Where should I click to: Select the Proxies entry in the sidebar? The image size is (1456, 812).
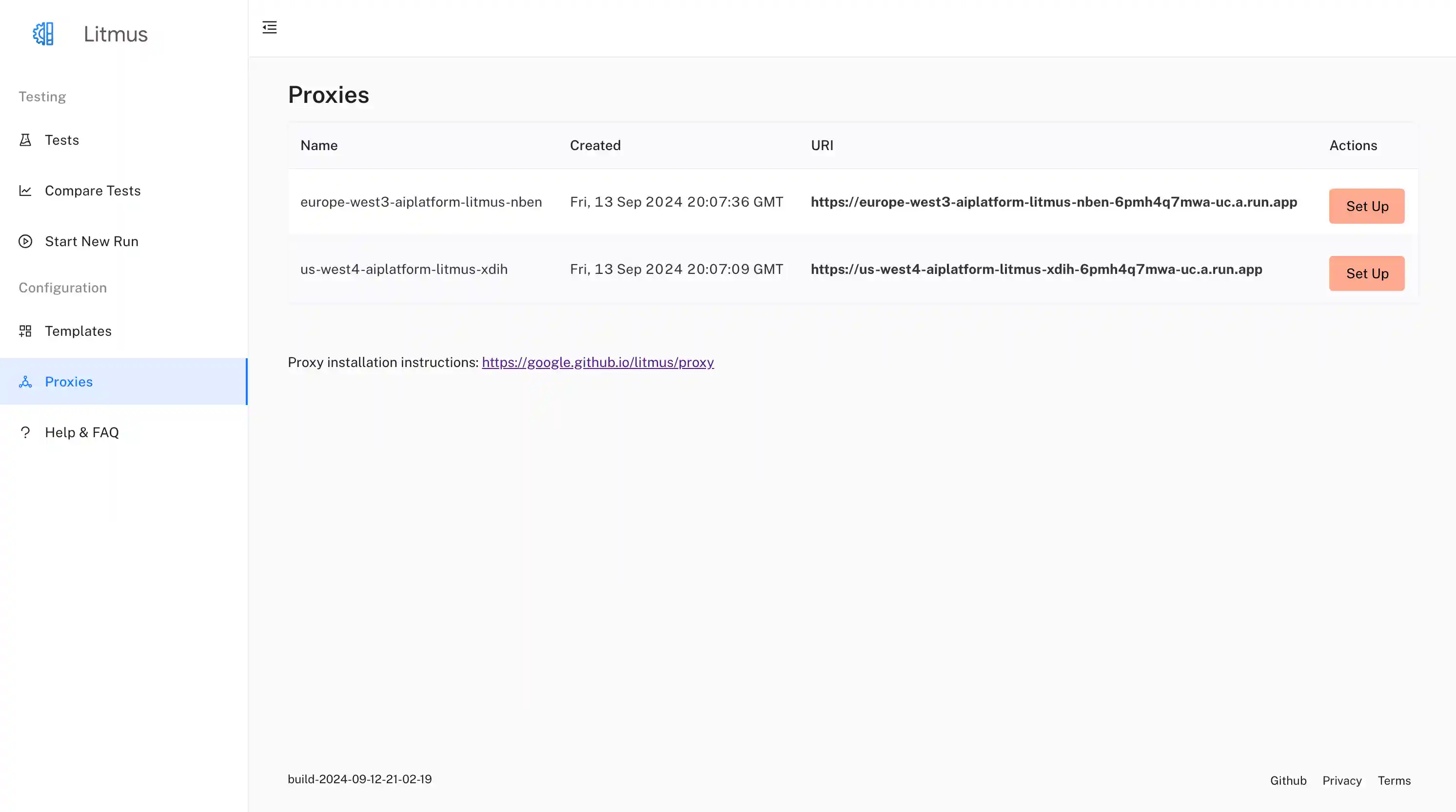(x=69, y=382)
